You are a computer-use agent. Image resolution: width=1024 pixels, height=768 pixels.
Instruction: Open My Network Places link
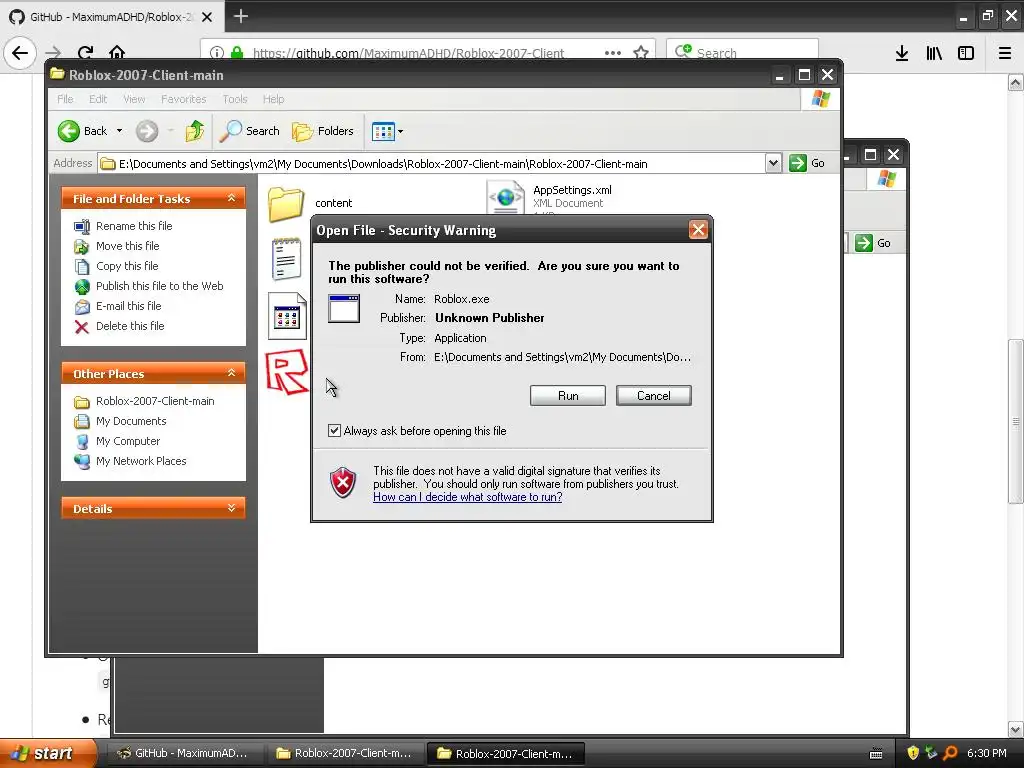click(x=141, y=461)
